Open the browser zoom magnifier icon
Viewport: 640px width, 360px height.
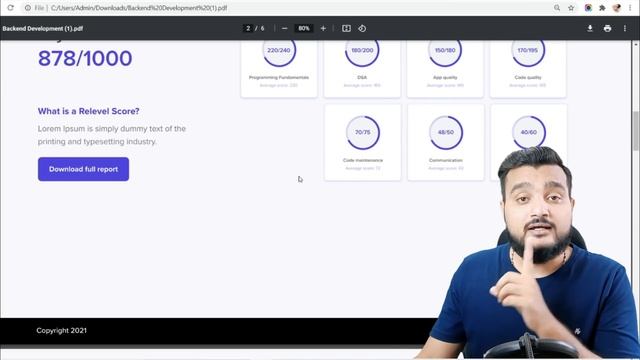[557, 8]
